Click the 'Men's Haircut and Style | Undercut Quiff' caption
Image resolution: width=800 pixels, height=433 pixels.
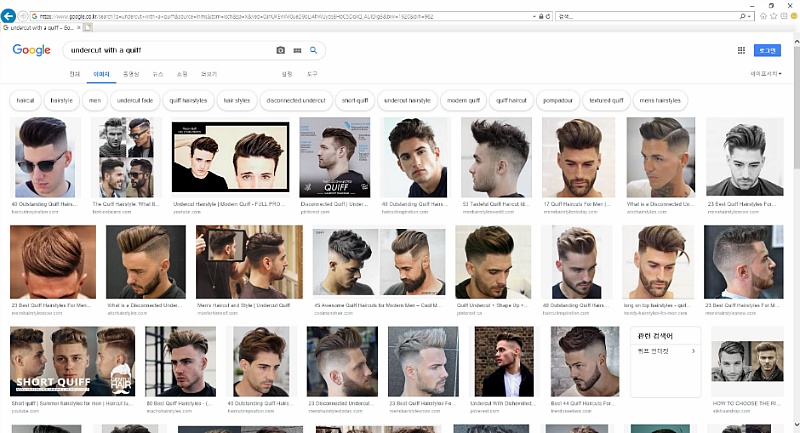click(x=243, y=305)
